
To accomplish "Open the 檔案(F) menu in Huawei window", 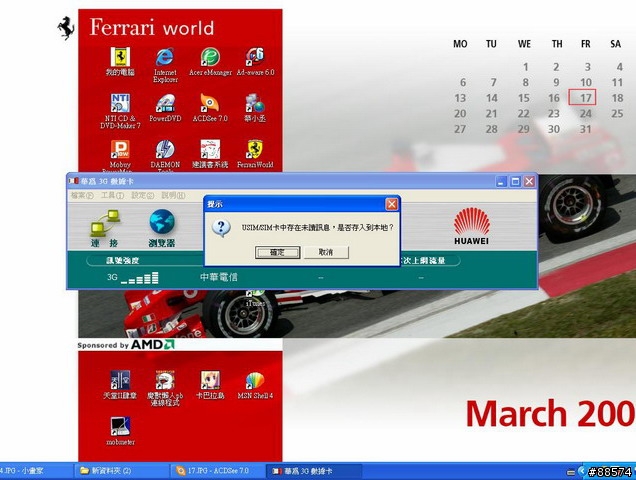I will tap(82, 196).
